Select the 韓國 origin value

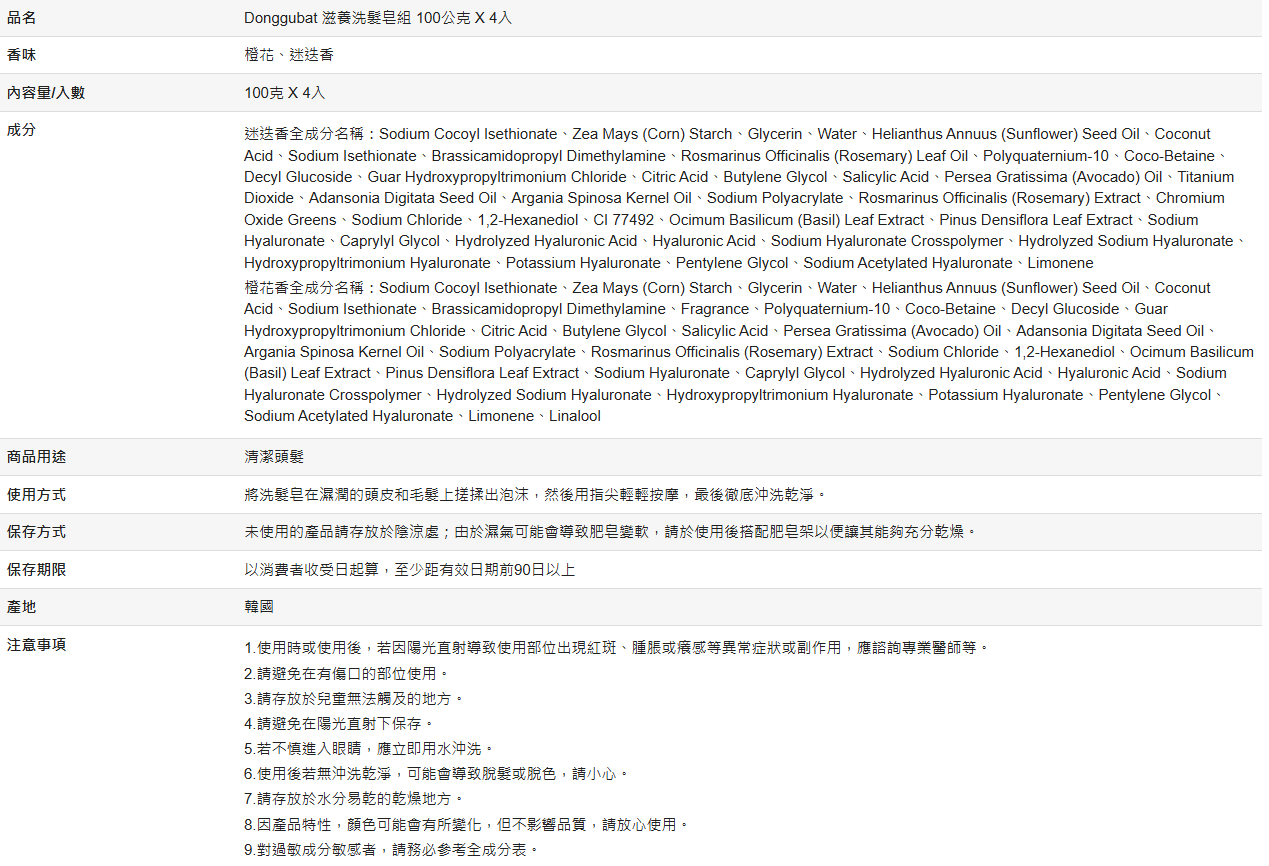259,607
